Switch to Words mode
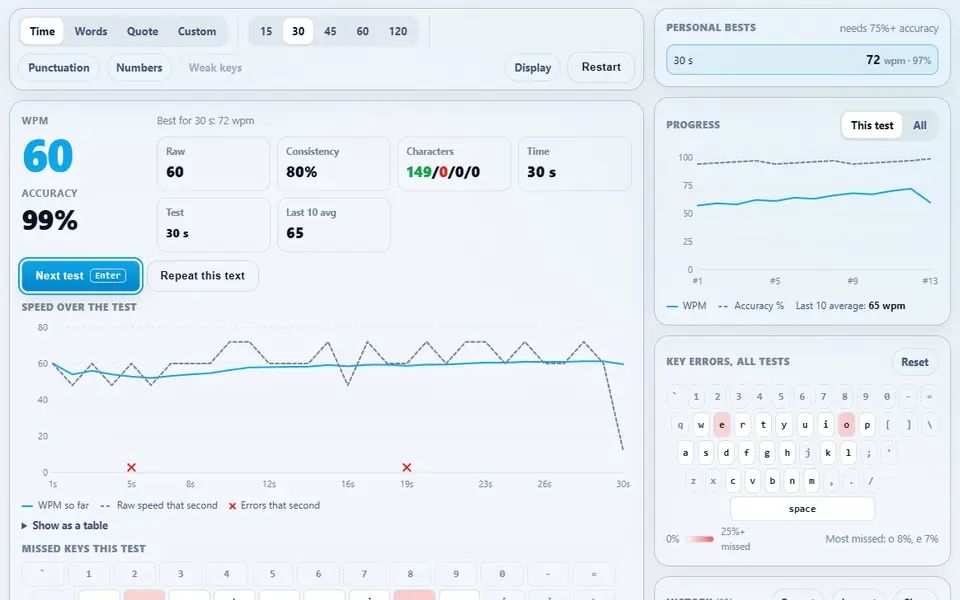The image size is (960, 600). pos(91,31)
